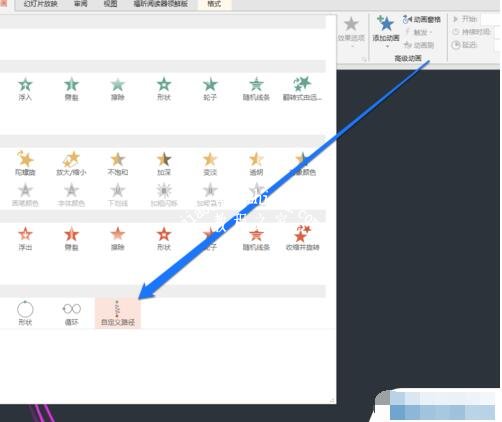Select the 浮出 exit animation
This screenshot has width=502, height=422.
point(25,238)
